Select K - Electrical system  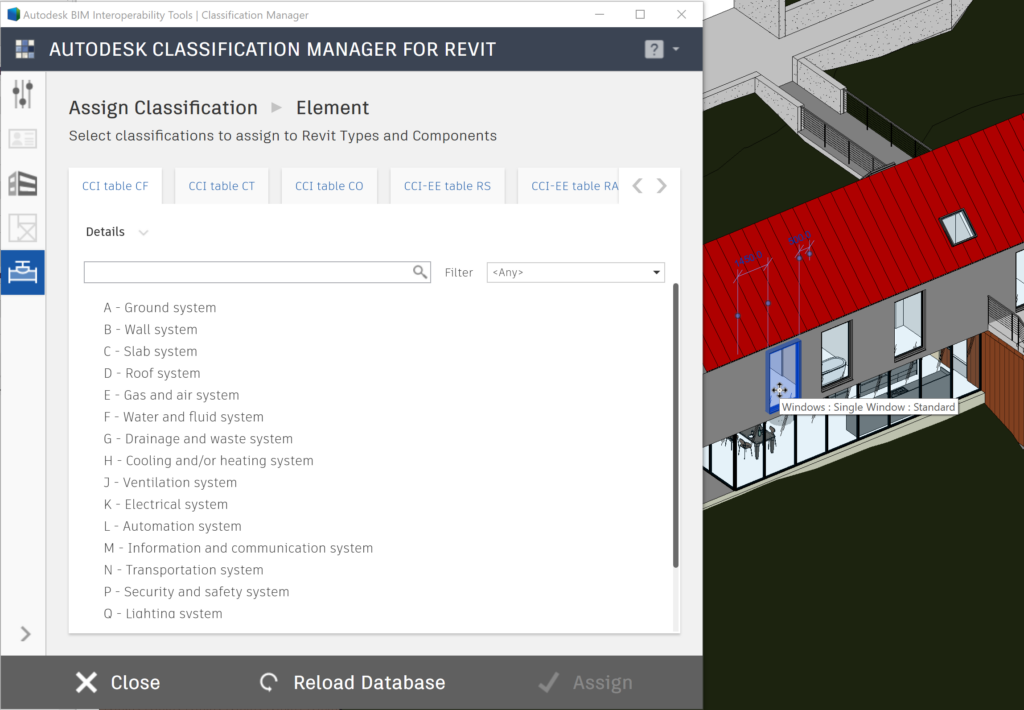point(166,504)
